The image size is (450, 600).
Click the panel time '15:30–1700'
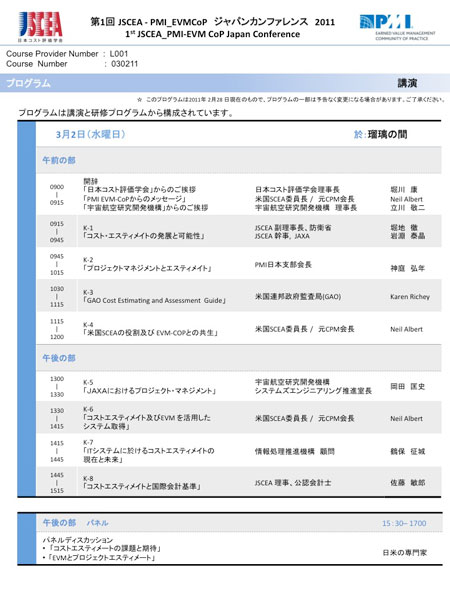(404, 523)
